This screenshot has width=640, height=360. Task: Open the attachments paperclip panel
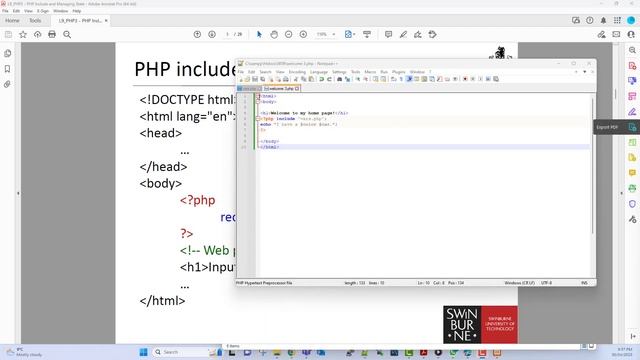[x=7, y=84]
